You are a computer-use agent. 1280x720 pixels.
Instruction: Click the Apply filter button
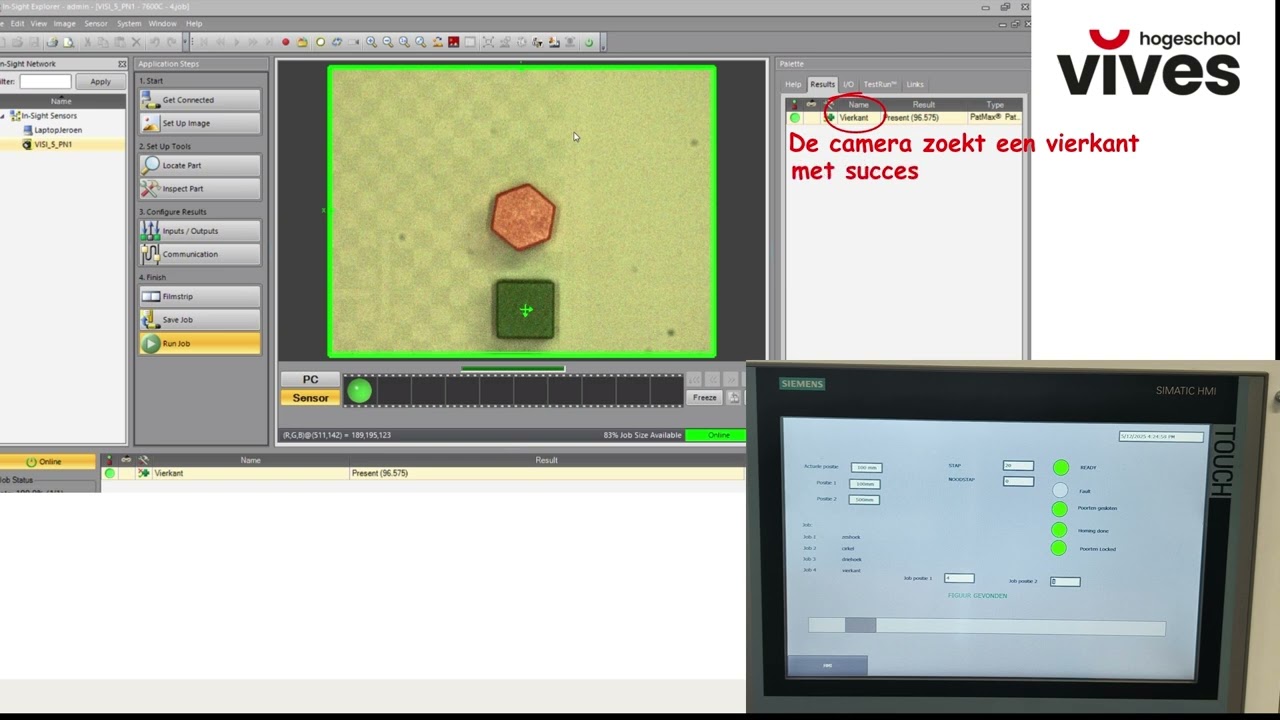pos(101,82)
